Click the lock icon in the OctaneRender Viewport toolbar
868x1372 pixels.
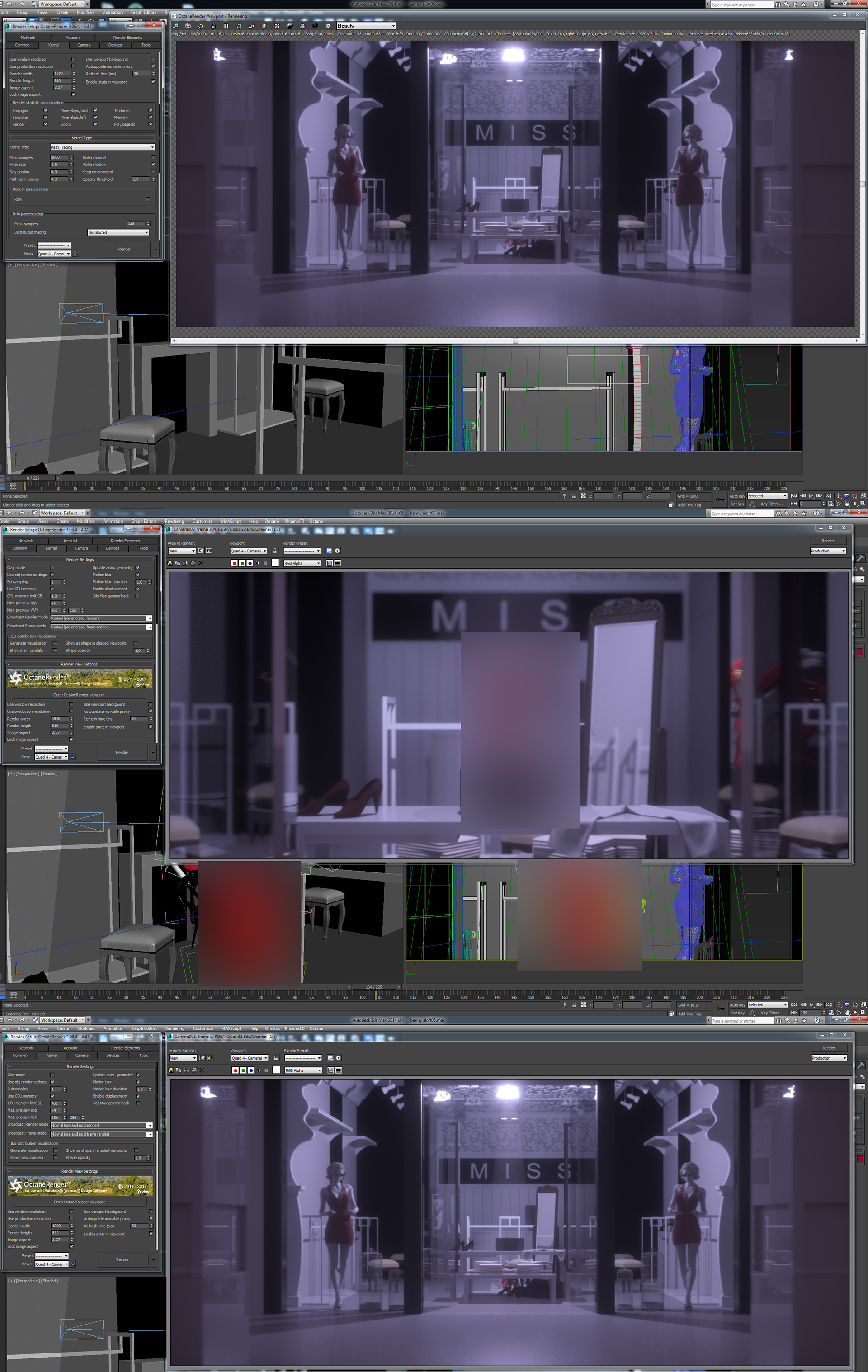[213, 26]
